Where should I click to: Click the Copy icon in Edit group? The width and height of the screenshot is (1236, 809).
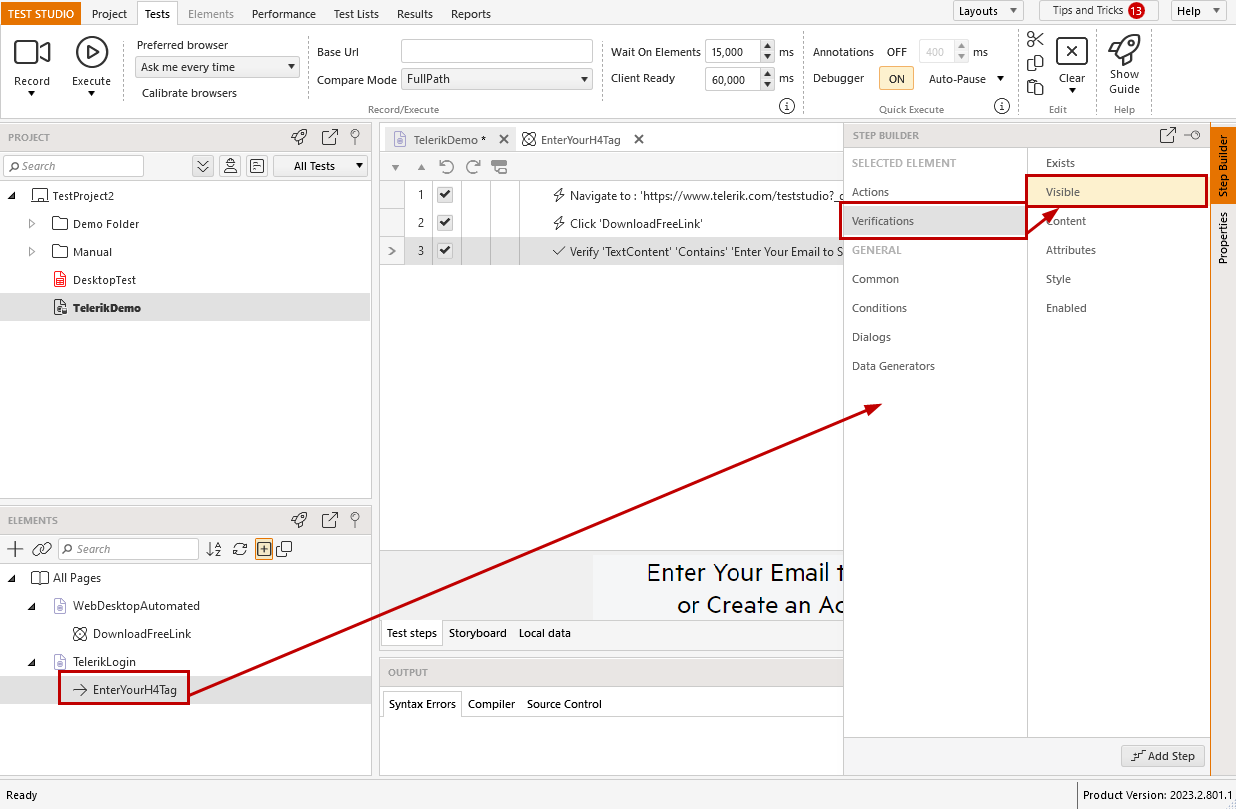pyautogui.click(x=1035, y=63)
